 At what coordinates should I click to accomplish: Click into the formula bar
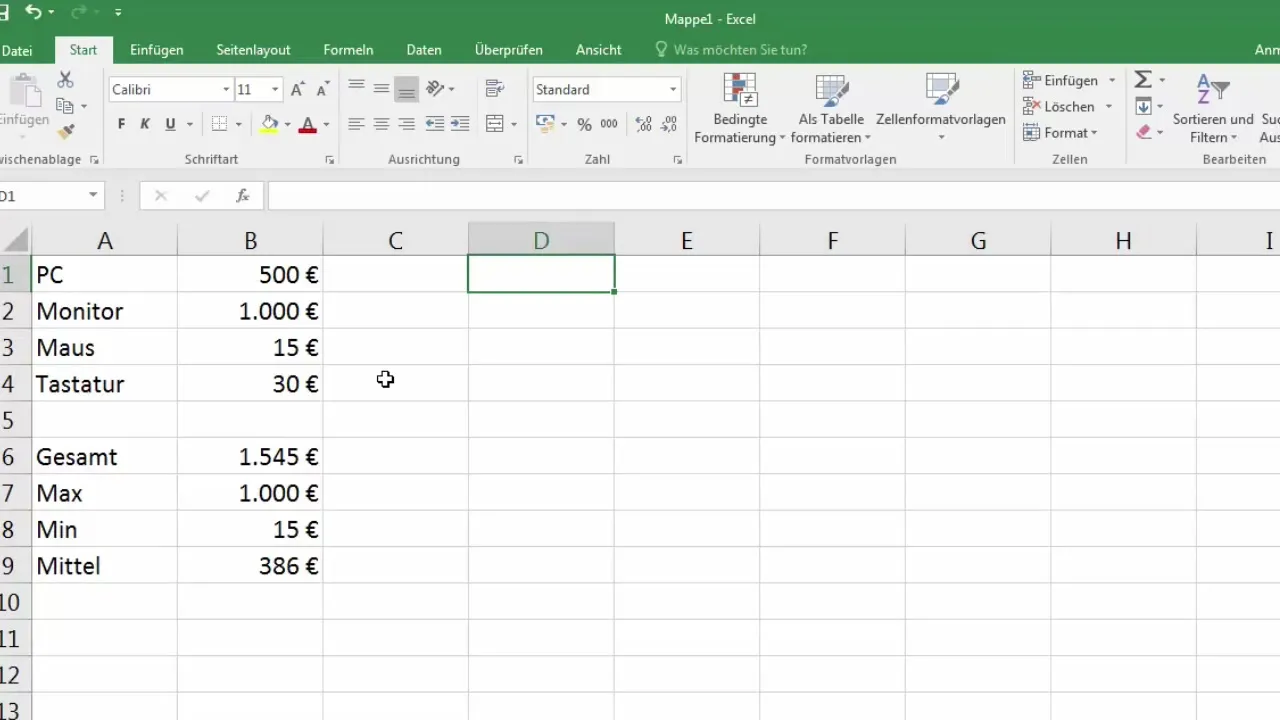pyautogui.click(x=774, y=196)
